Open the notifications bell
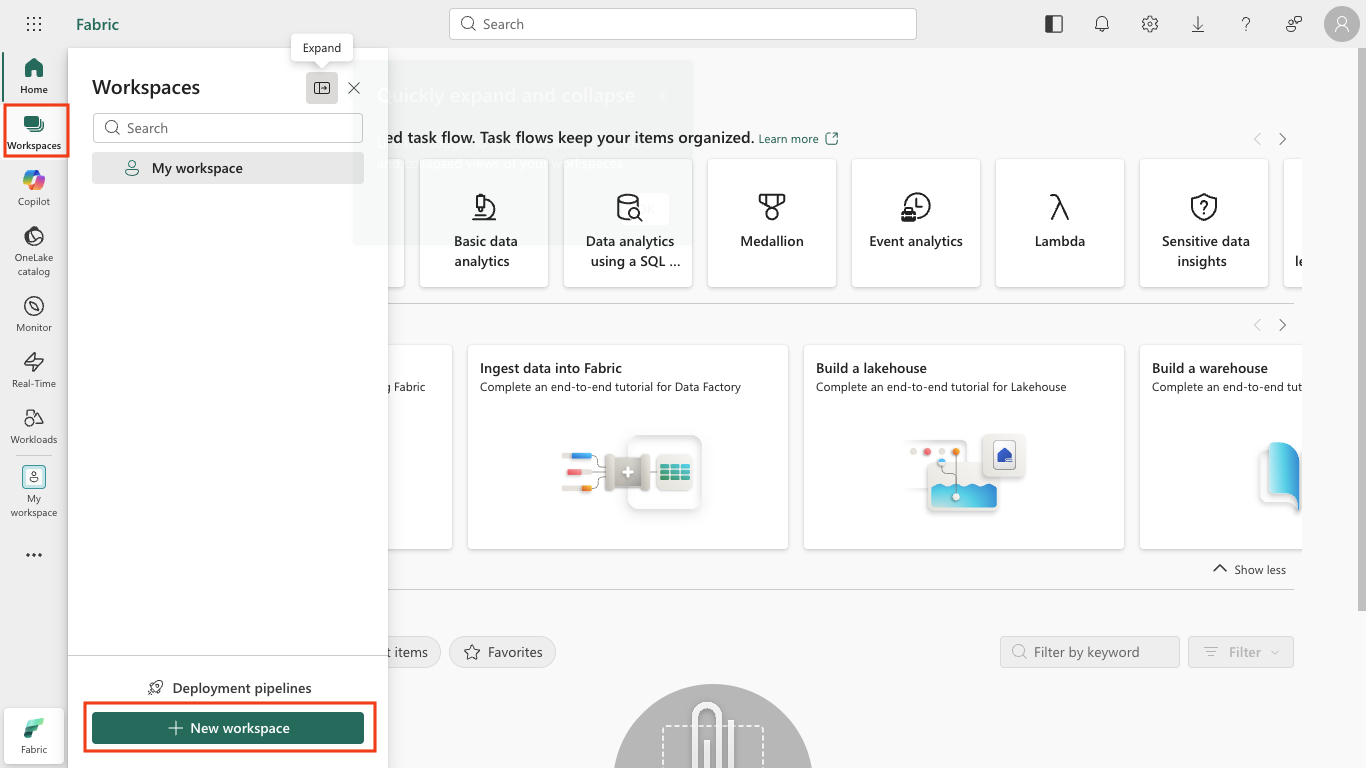Viewport: 1366px width, 768px height. 1102,24
